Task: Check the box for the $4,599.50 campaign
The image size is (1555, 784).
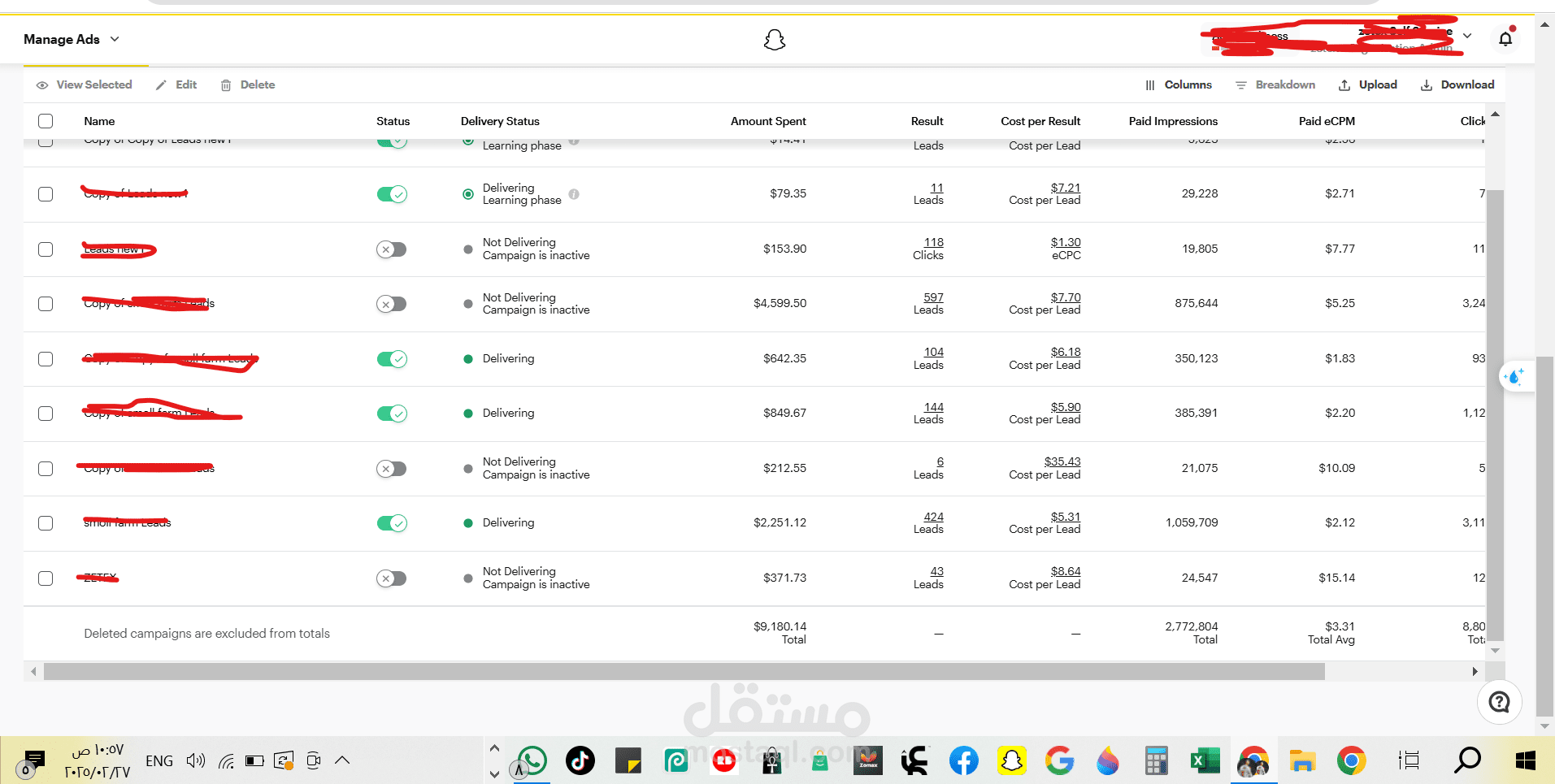Action: 46,304
